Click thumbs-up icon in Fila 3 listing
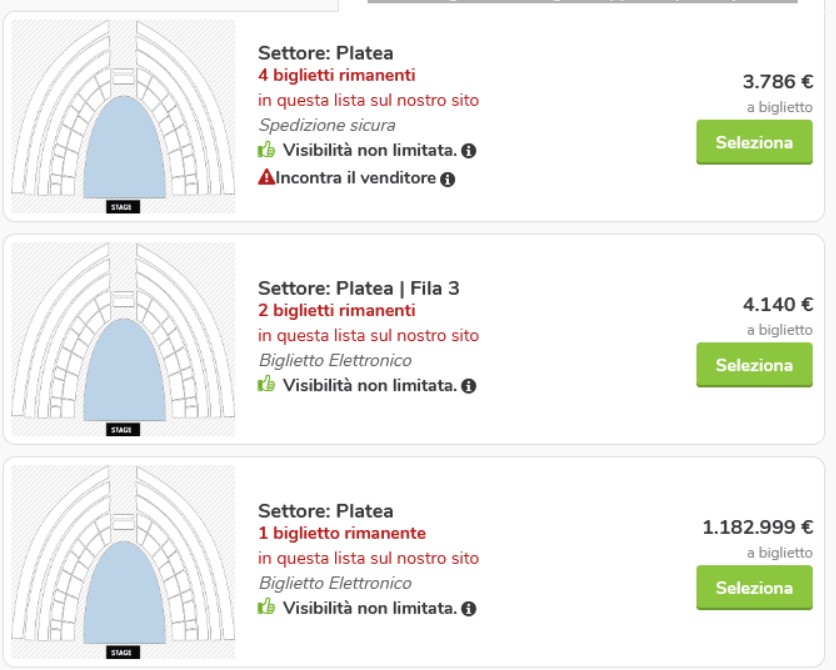Image resolution: width=836 pixels, height=670 pixels. point(266,385)
